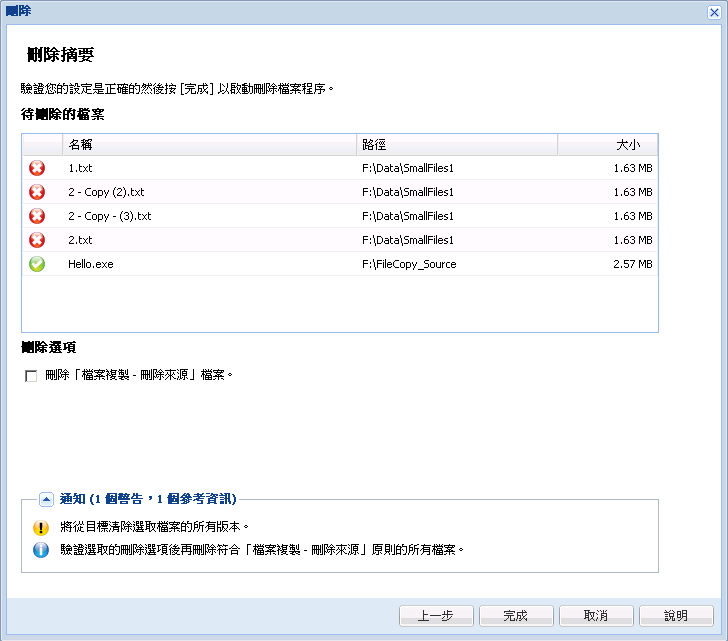Click the red error icon for 2 - Copy (2).txt
Screen dimensions: 728x641
[37, 192]
